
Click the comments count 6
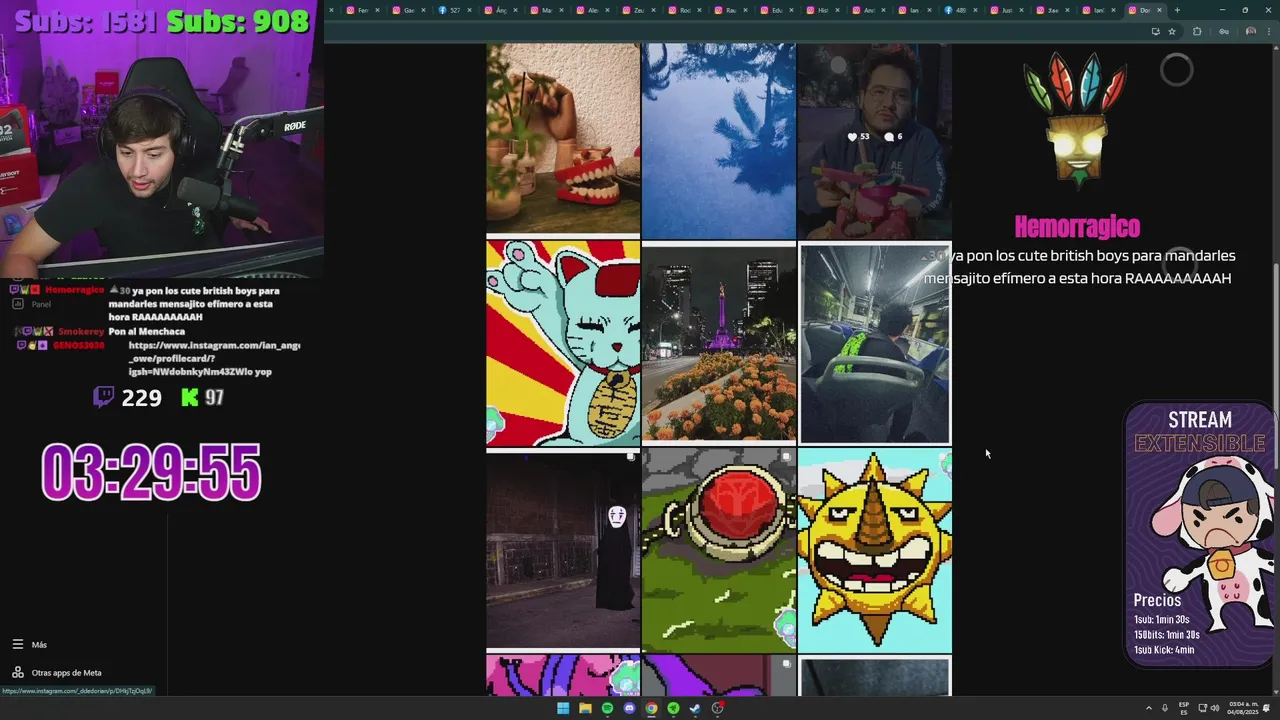(x=893, y=136)
